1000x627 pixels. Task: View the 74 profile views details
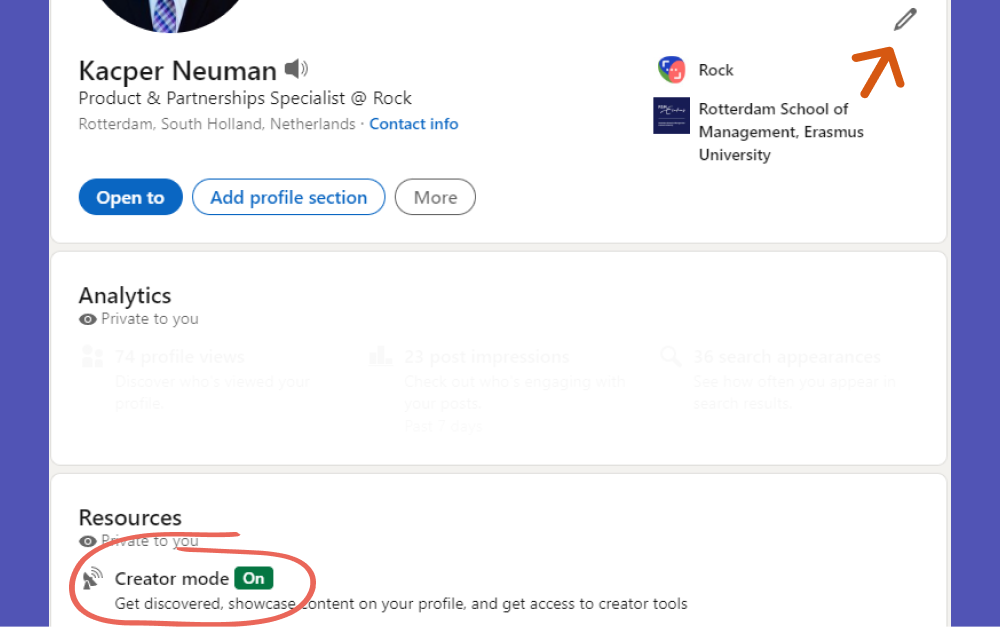click(x=180, y=357)
